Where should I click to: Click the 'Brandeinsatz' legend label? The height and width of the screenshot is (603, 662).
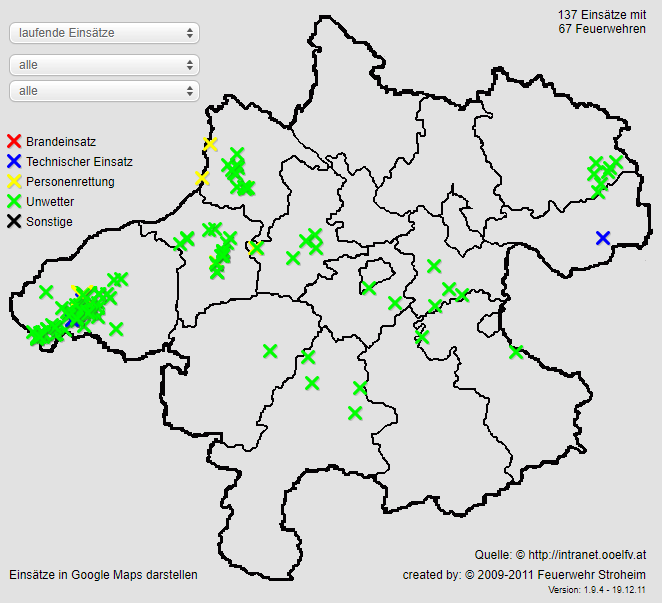61,142
